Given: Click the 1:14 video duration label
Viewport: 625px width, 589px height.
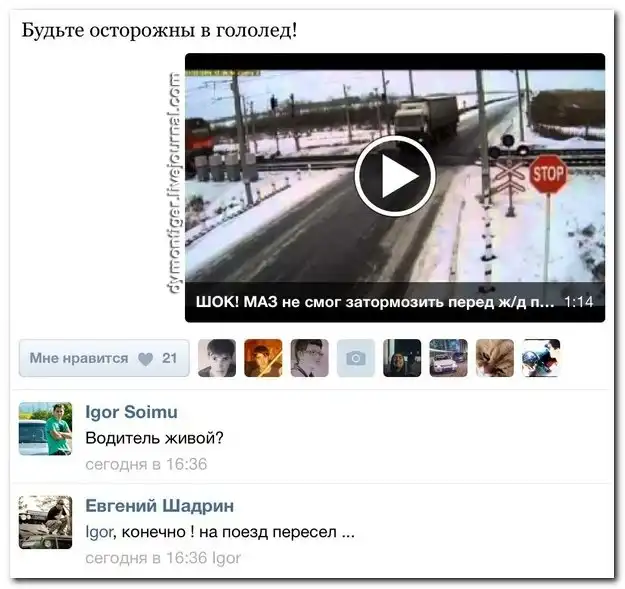Looking at the screenshot, I should tap(579, 302).
